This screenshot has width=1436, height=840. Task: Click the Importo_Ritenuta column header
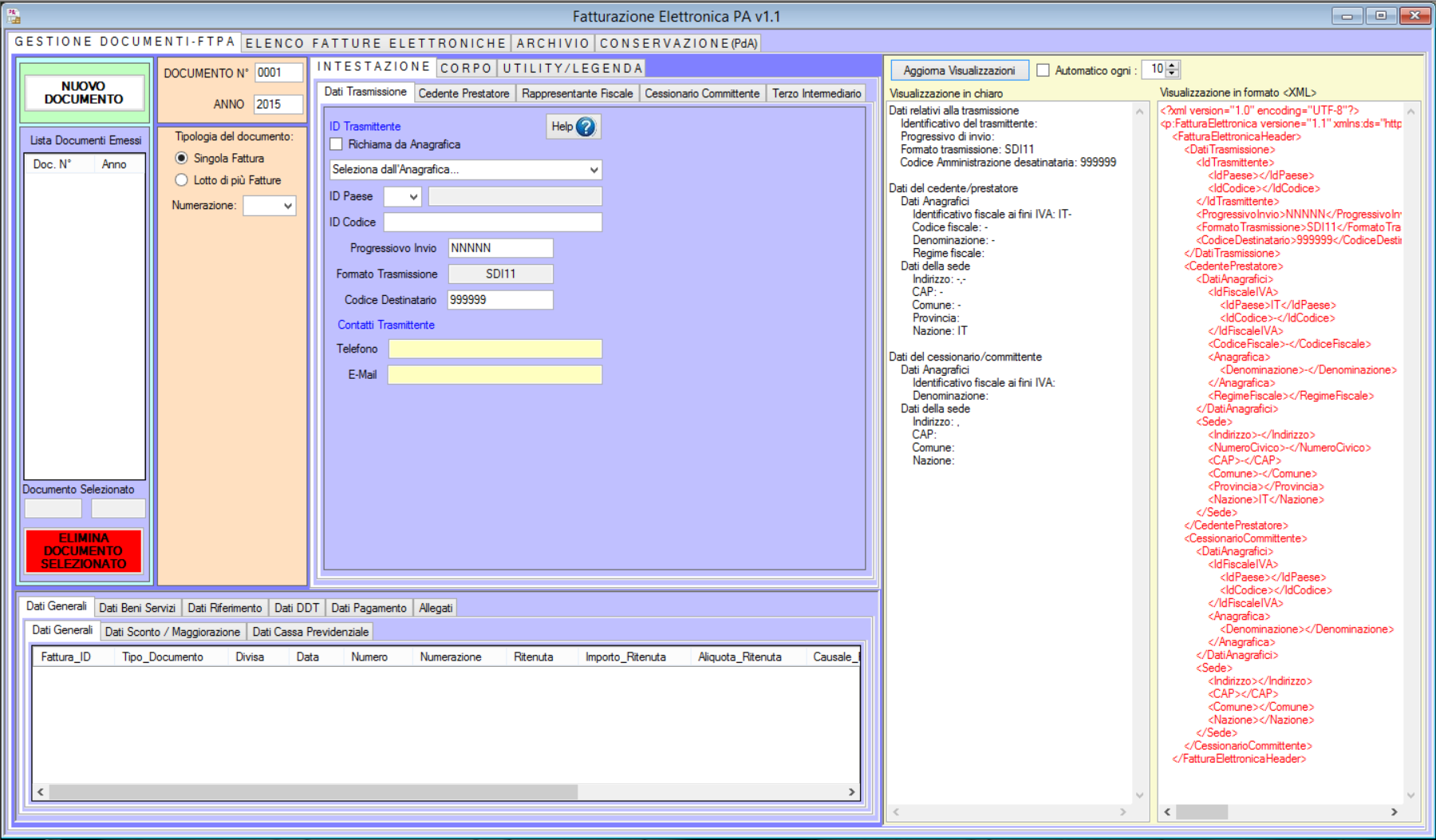tap(625, 657)
